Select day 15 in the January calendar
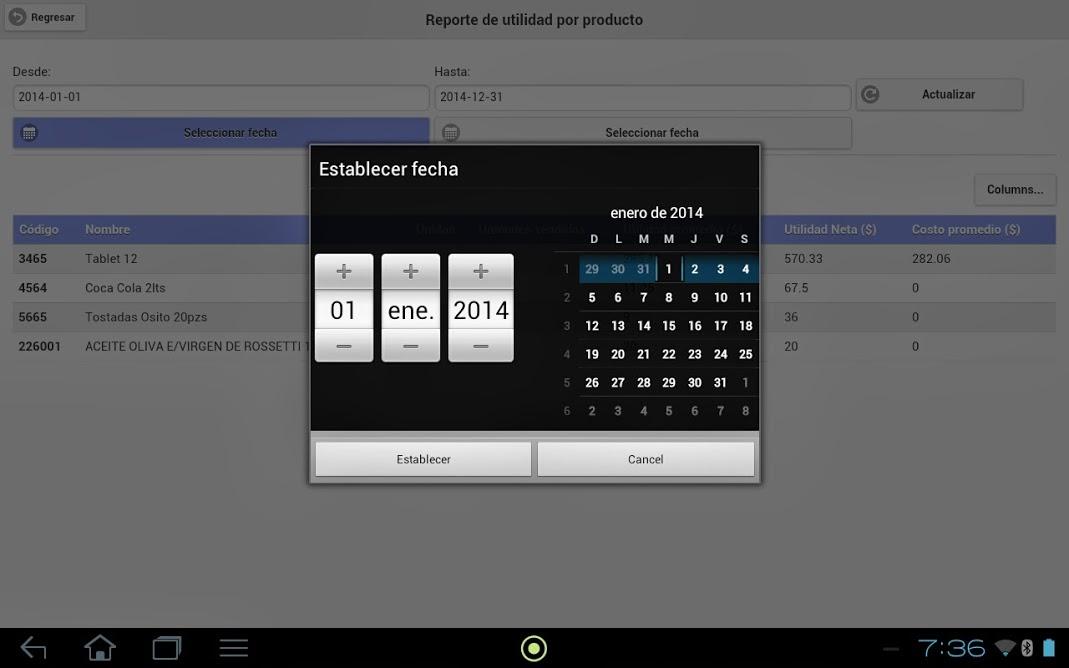The image size is (1069, 668). click(x=669, y=326)
